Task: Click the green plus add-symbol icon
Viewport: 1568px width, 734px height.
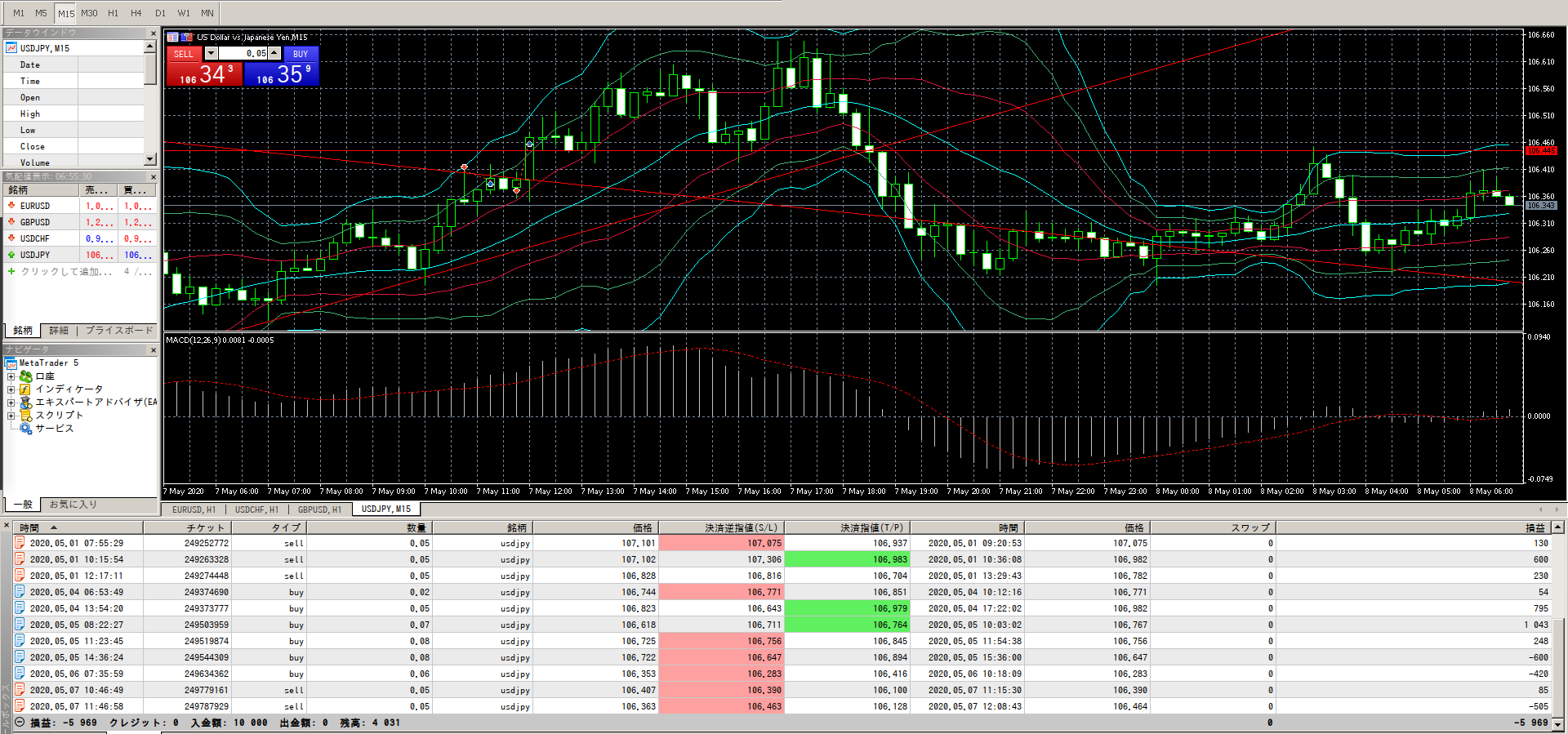Action: pos(11,271)
